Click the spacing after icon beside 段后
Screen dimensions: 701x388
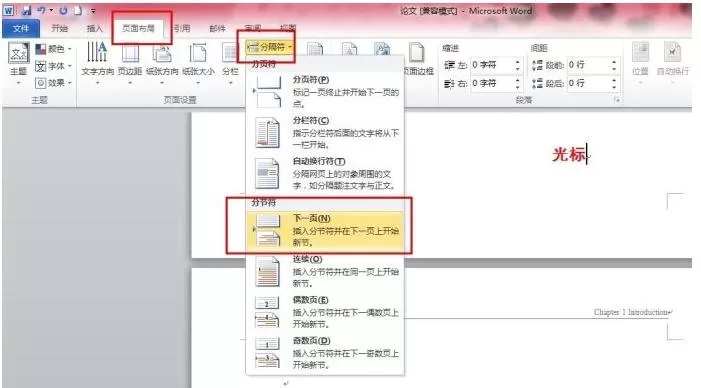tap(537, 84)
